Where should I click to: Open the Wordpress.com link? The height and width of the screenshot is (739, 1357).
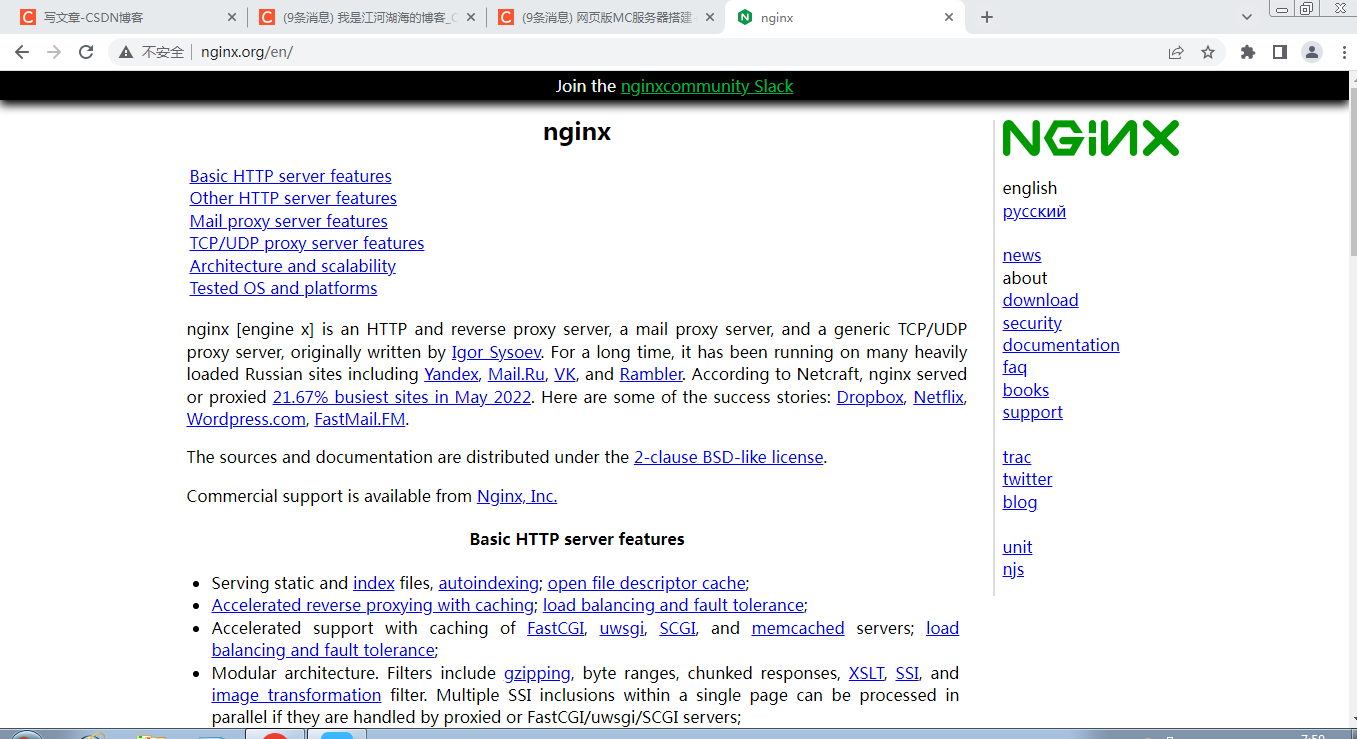coord(246,419)
